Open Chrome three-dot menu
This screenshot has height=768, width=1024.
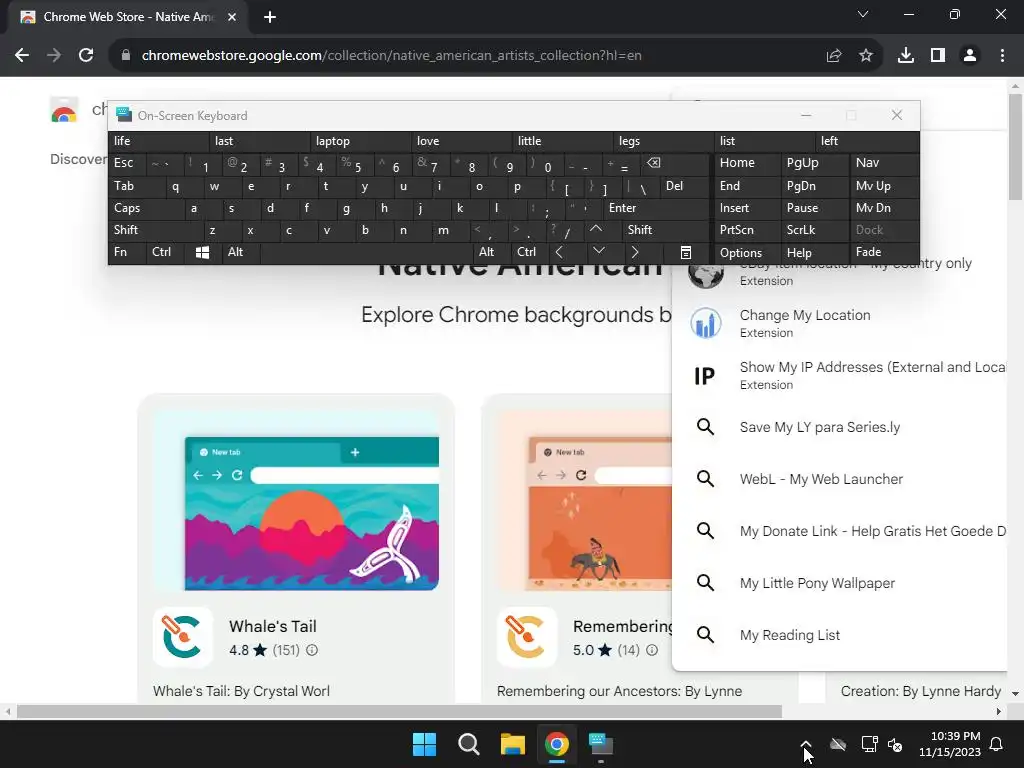(1002, 56)
